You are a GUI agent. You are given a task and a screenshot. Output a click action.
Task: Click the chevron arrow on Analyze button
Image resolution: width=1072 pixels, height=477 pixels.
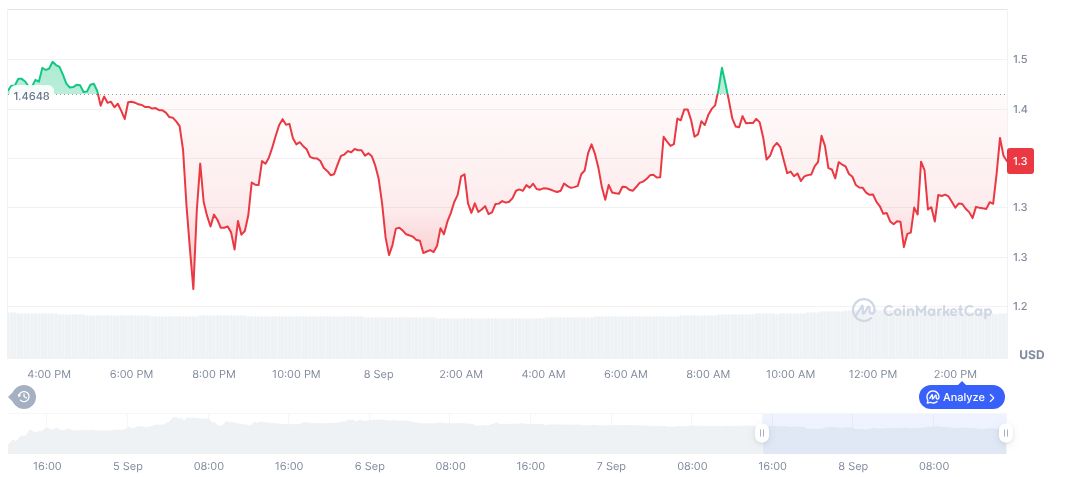click(992, 397)
